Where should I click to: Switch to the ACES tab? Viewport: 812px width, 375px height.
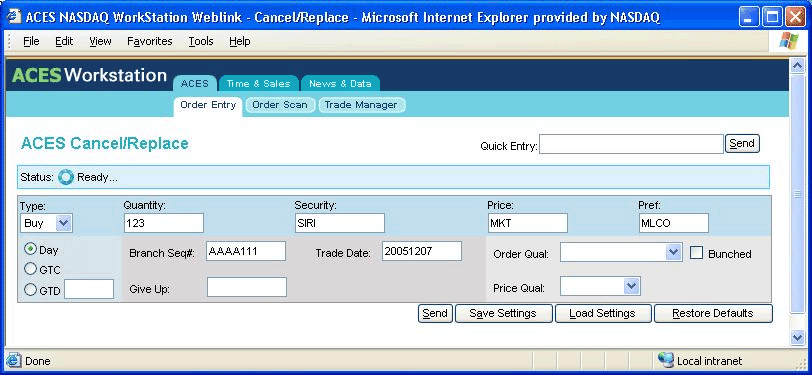coord(195,83)
